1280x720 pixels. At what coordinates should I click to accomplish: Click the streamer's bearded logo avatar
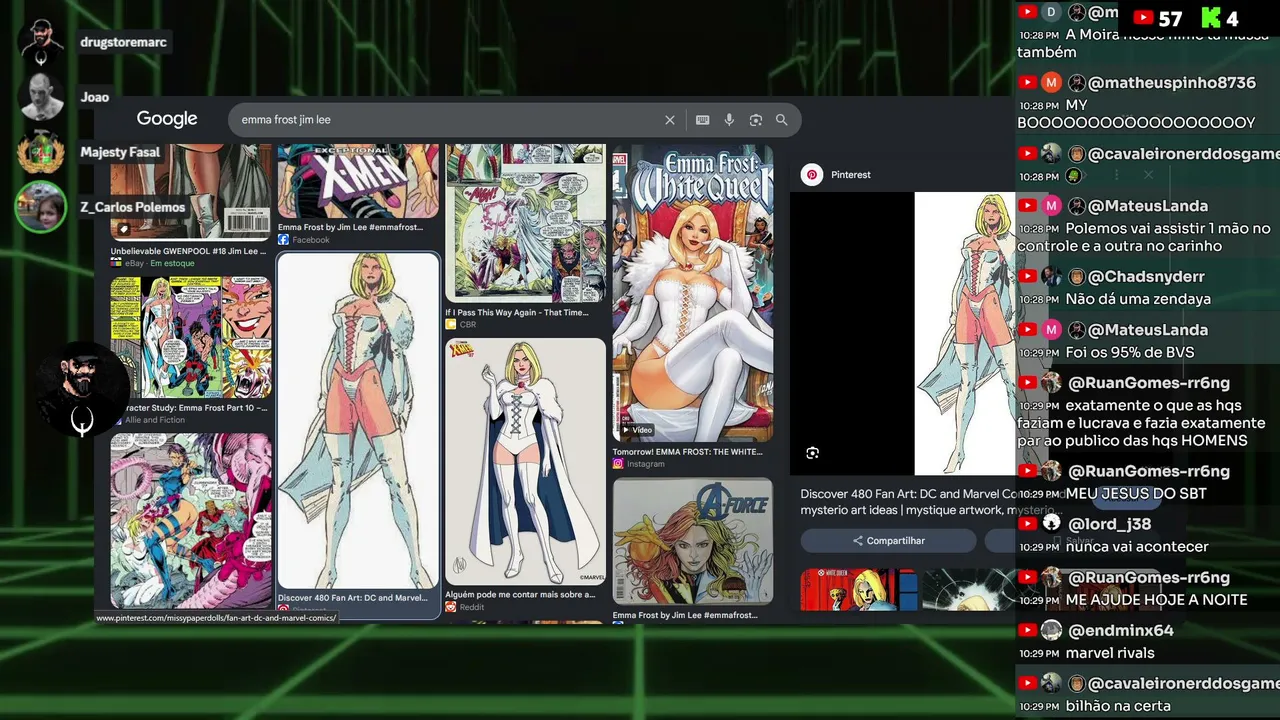(x=82, y=391)
